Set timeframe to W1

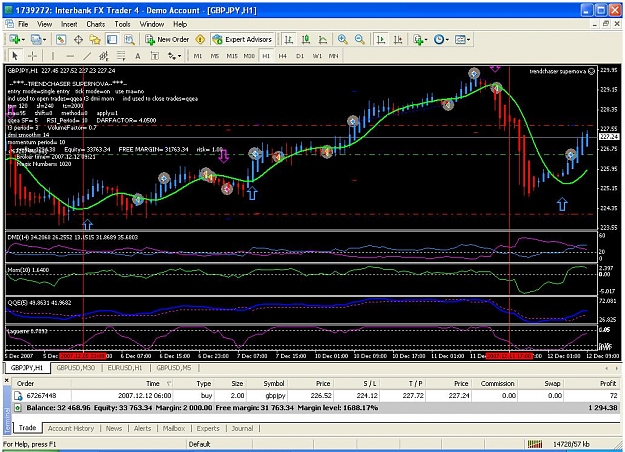click(x=317, y=56)
